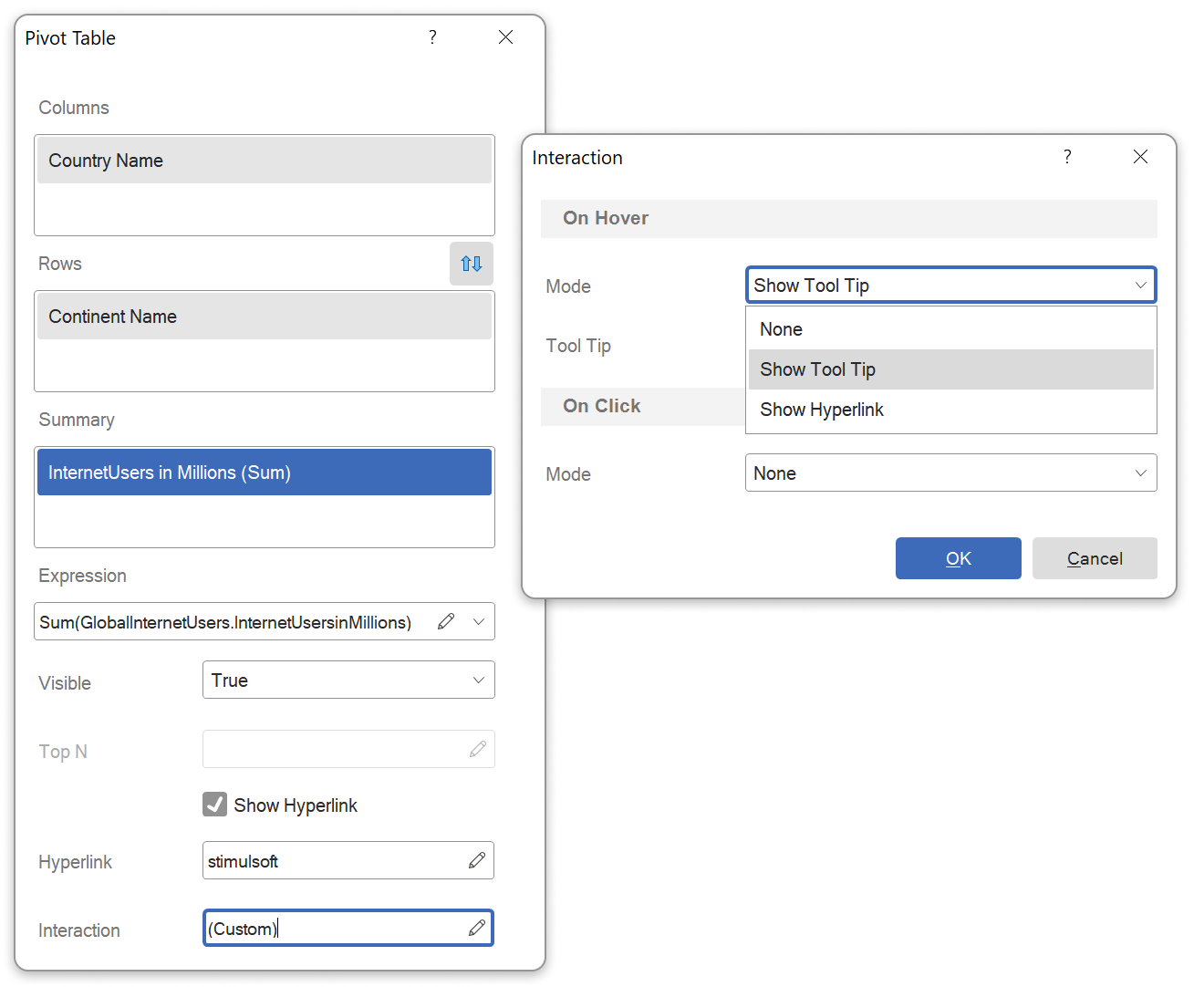Open the Hyperlink field pencil editor
The image size is (1204, 987).
coord(477,860)
